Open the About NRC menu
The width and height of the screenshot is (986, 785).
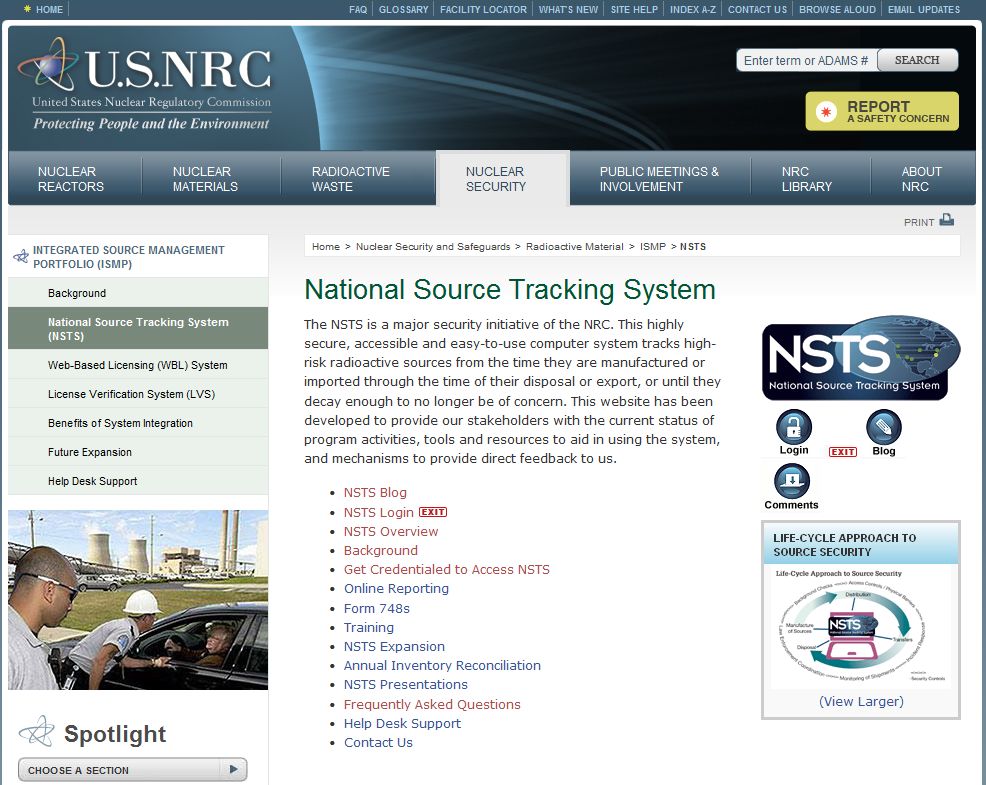tap(921, 179)
